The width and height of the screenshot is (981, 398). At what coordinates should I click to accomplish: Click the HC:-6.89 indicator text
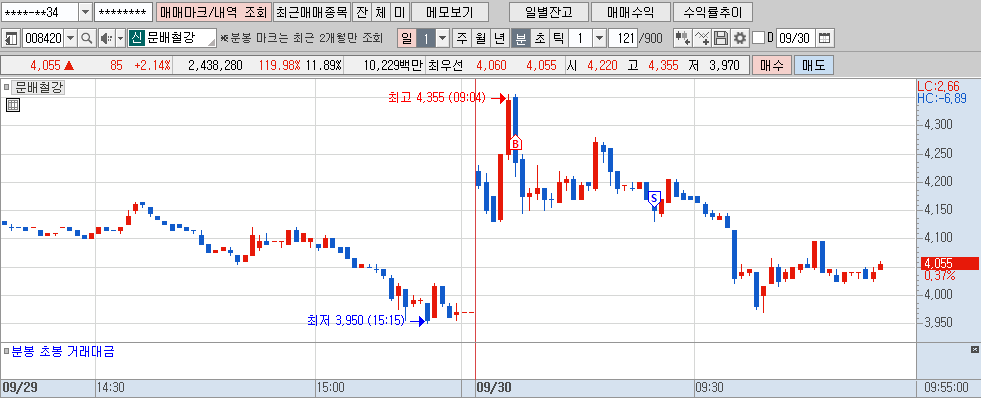tap(942, 98)
